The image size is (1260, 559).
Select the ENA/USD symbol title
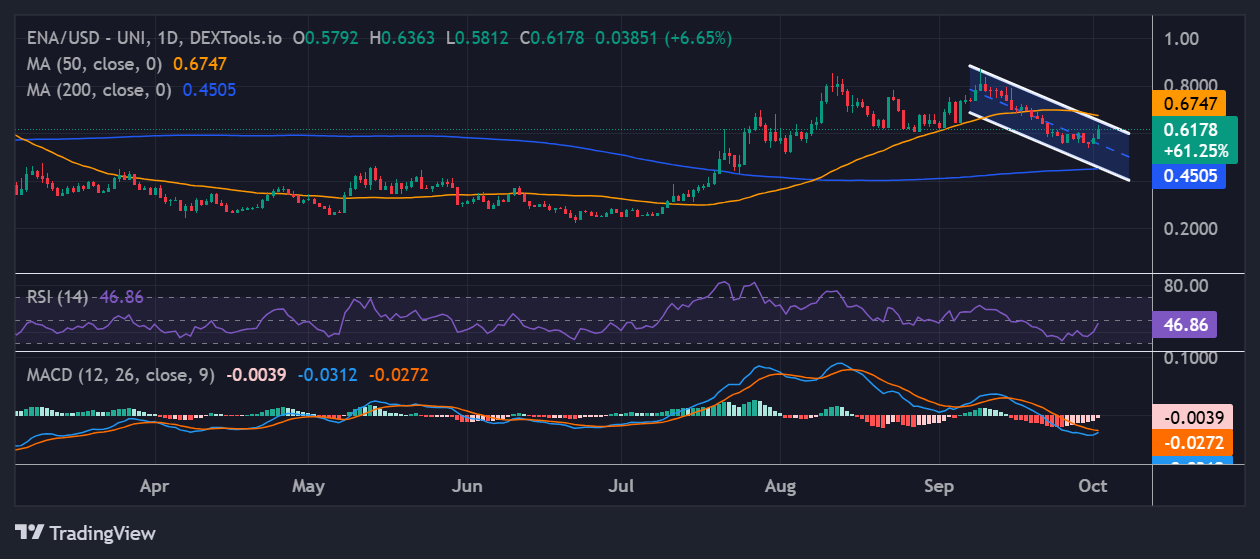click(x=150, y=38)
